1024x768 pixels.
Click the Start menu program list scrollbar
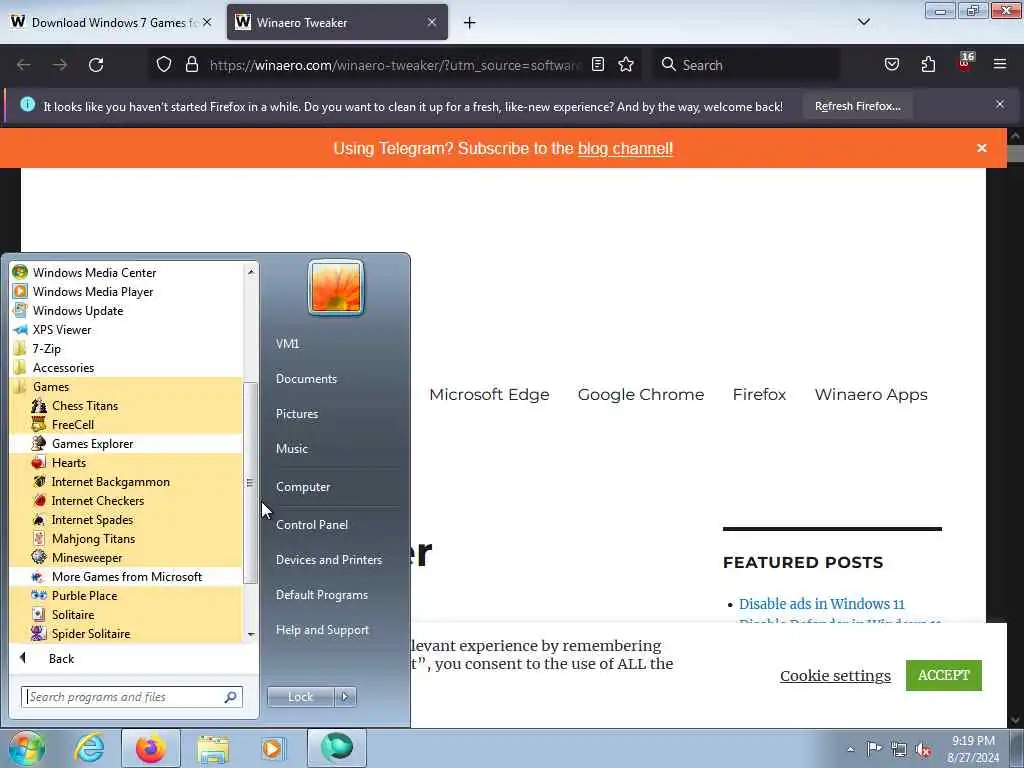[249, 483]
